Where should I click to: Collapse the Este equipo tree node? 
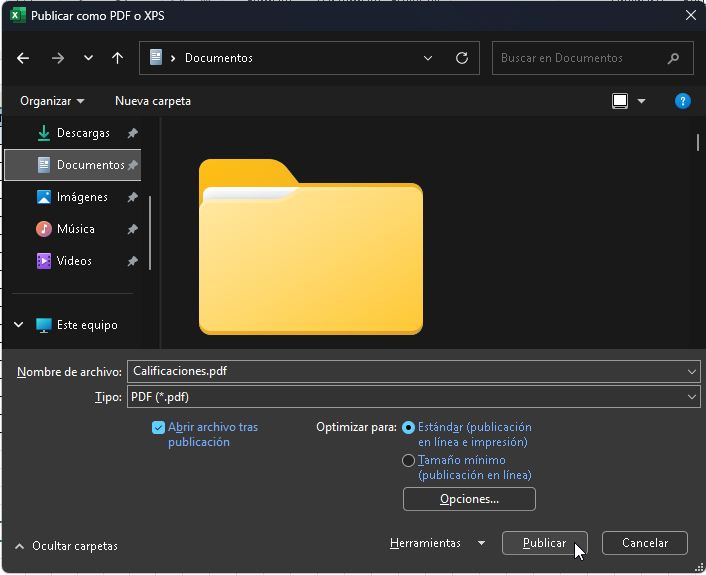click(x=18, y=325)
